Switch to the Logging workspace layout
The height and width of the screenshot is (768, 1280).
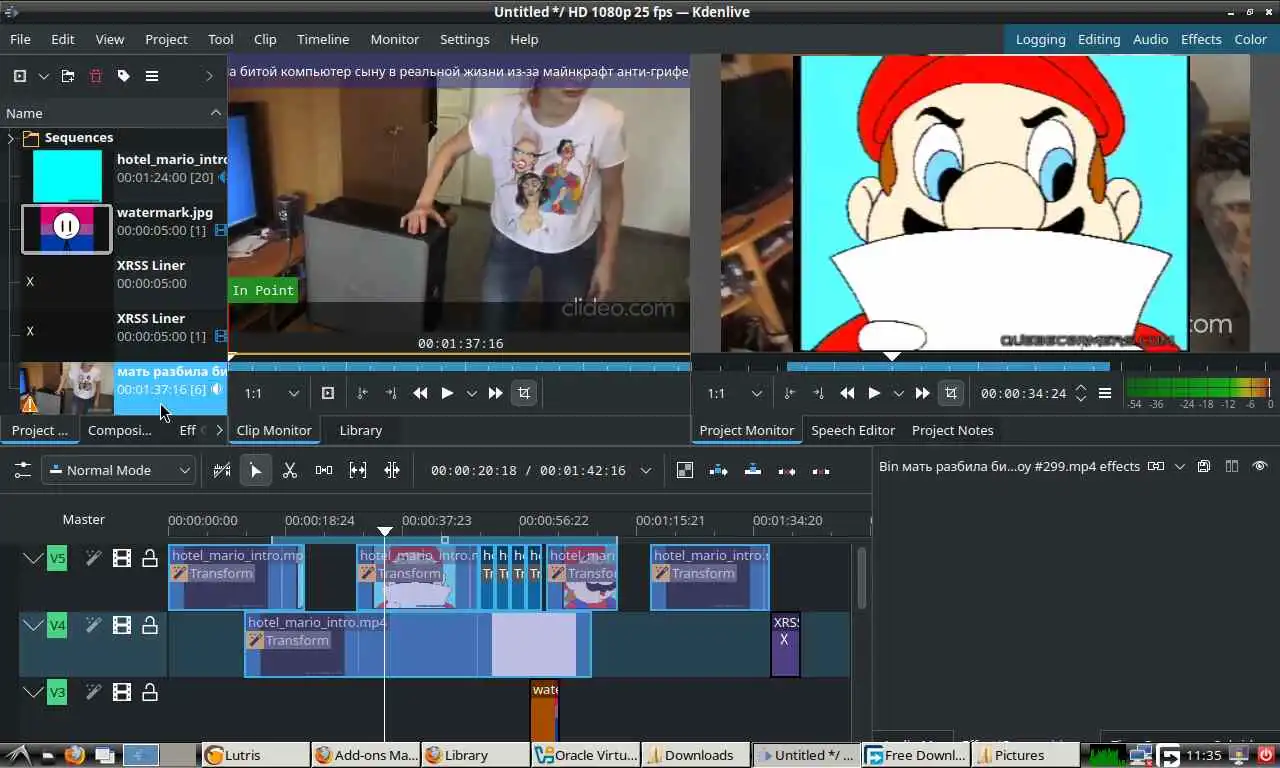point(1041,39)
